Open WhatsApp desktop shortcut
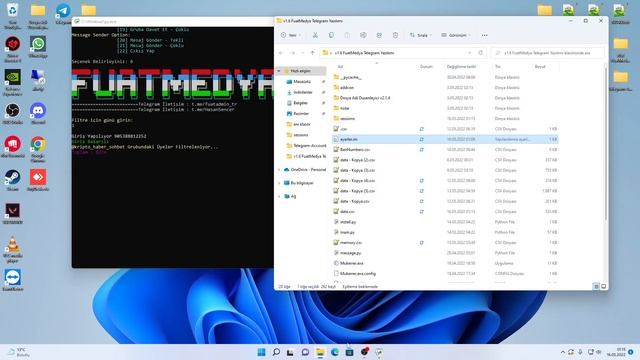 (x=38, y=47)
